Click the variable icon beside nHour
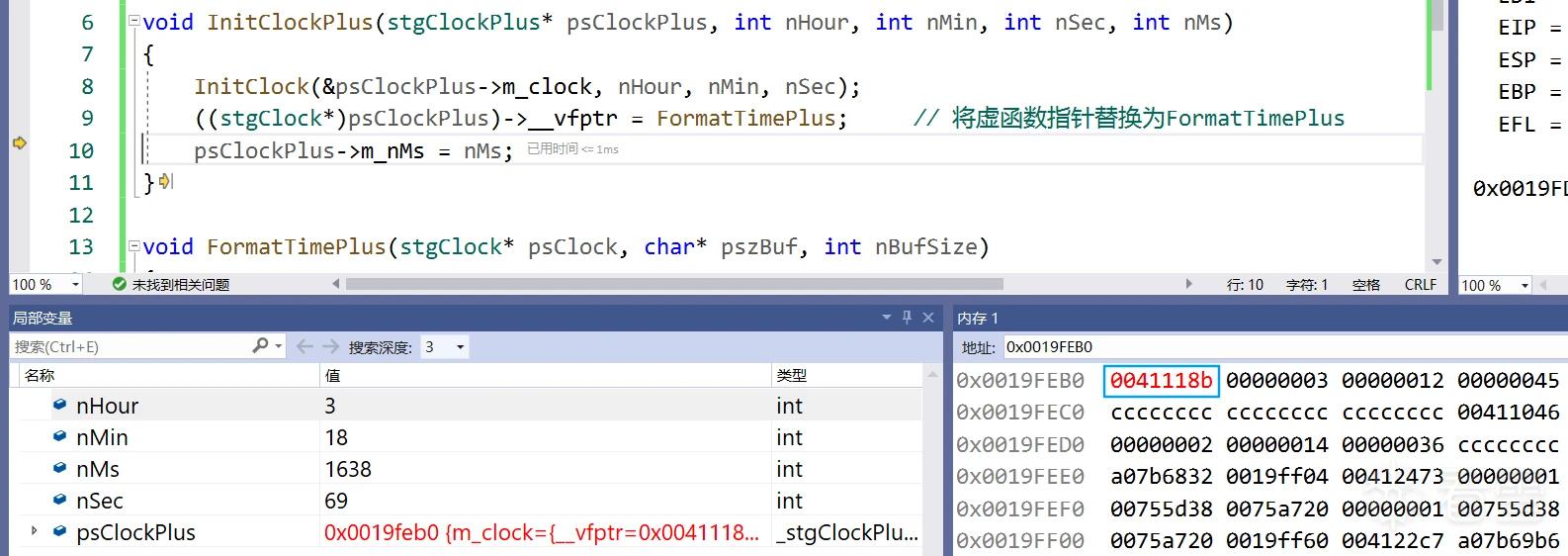Screen dimensions: 1568x556 [60, 405]
